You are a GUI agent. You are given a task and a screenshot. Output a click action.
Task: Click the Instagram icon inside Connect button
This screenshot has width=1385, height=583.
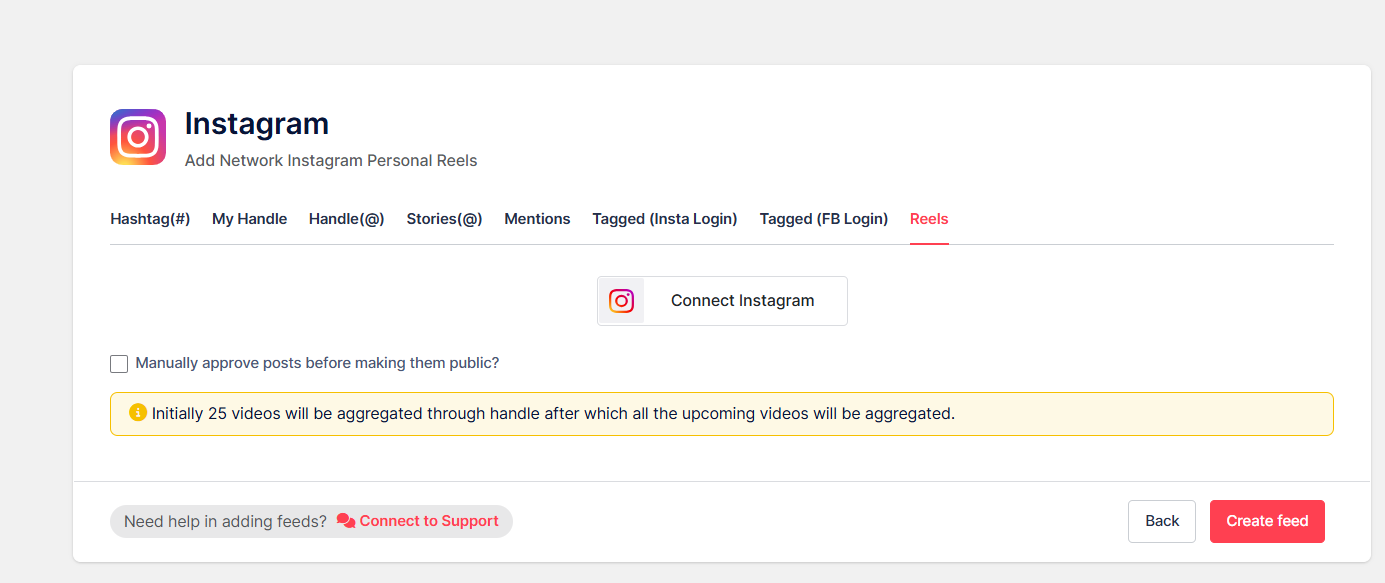click(621, 300)
